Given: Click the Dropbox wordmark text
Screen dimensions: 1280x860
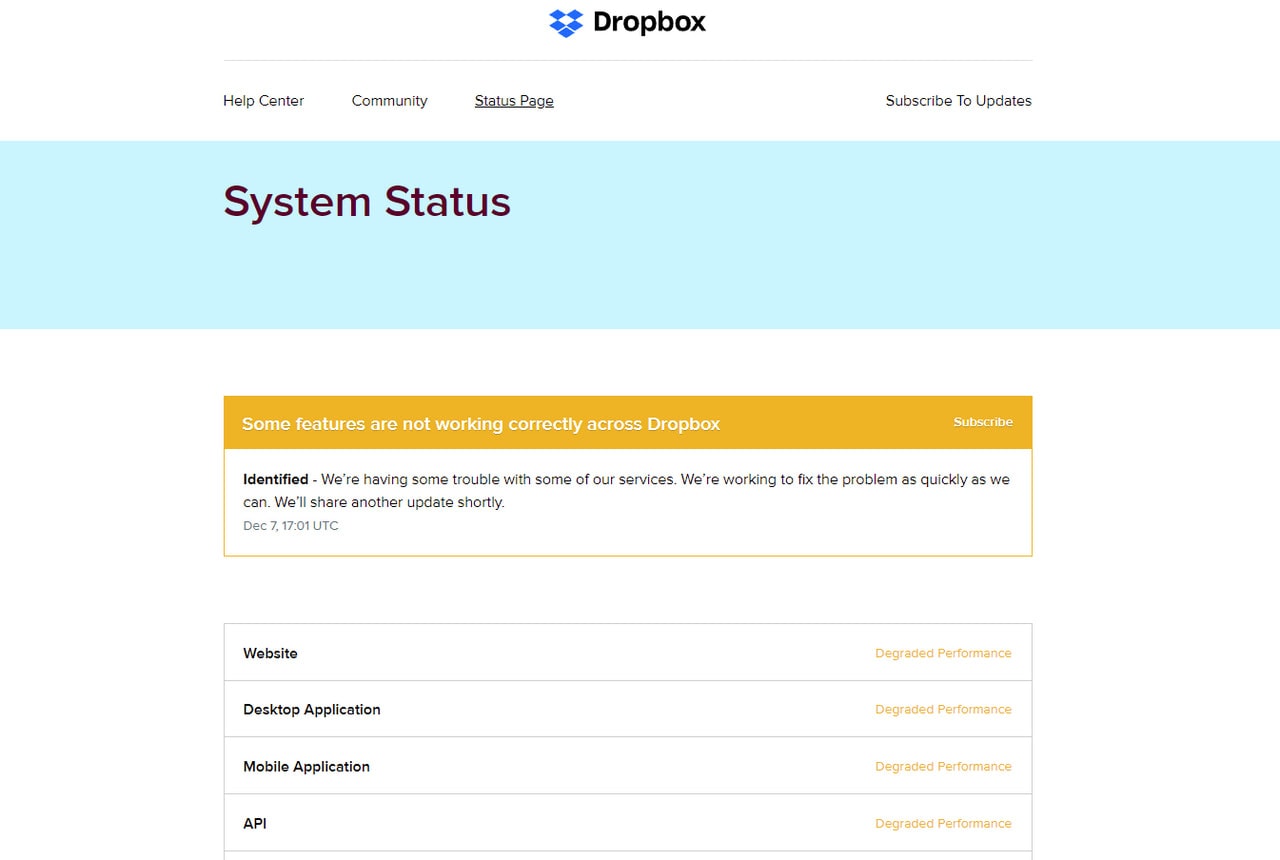Looking at the screenshot, I should [x=649, y=22].
